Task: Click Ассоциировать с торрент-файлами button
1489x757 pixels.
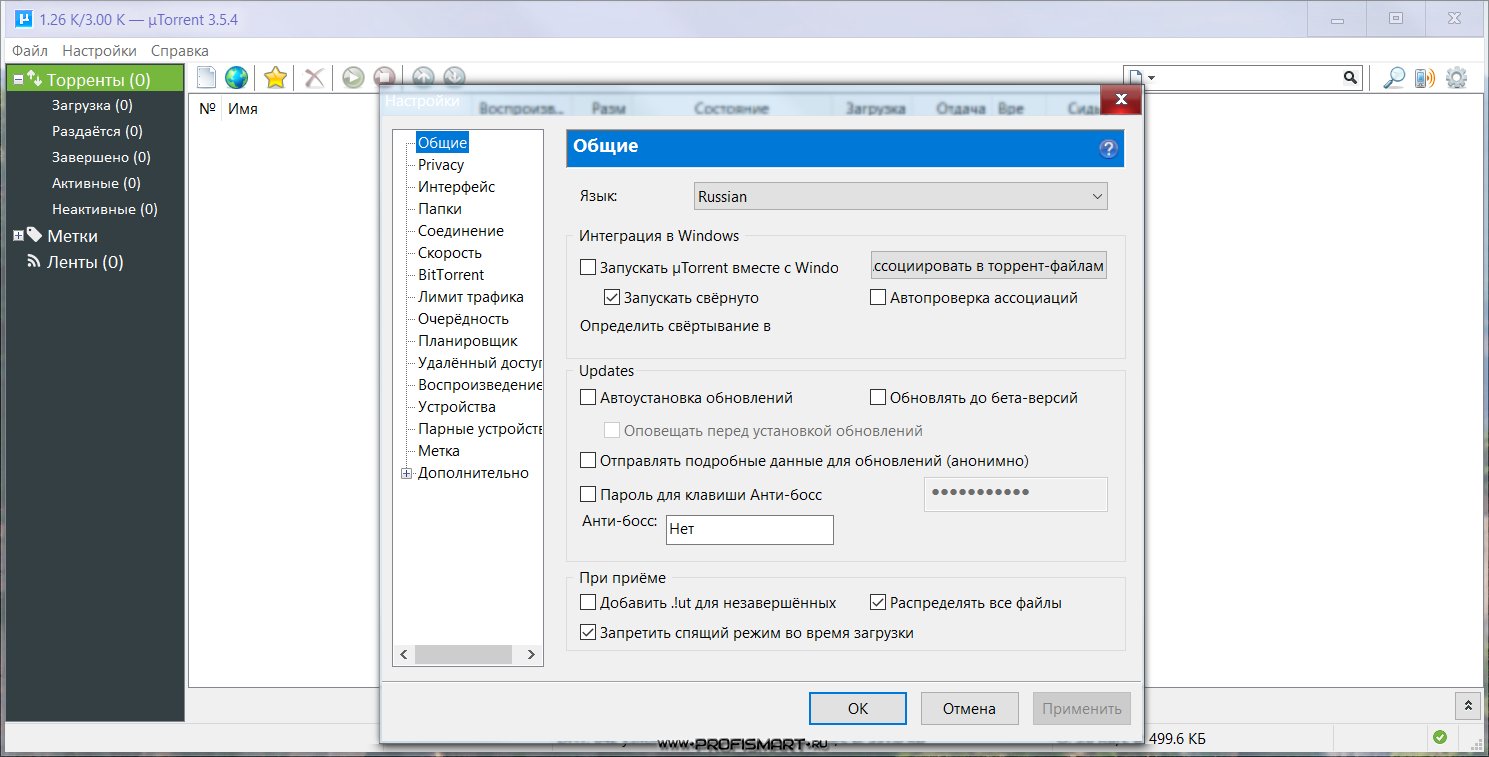Action: click(x=990, y=265)
